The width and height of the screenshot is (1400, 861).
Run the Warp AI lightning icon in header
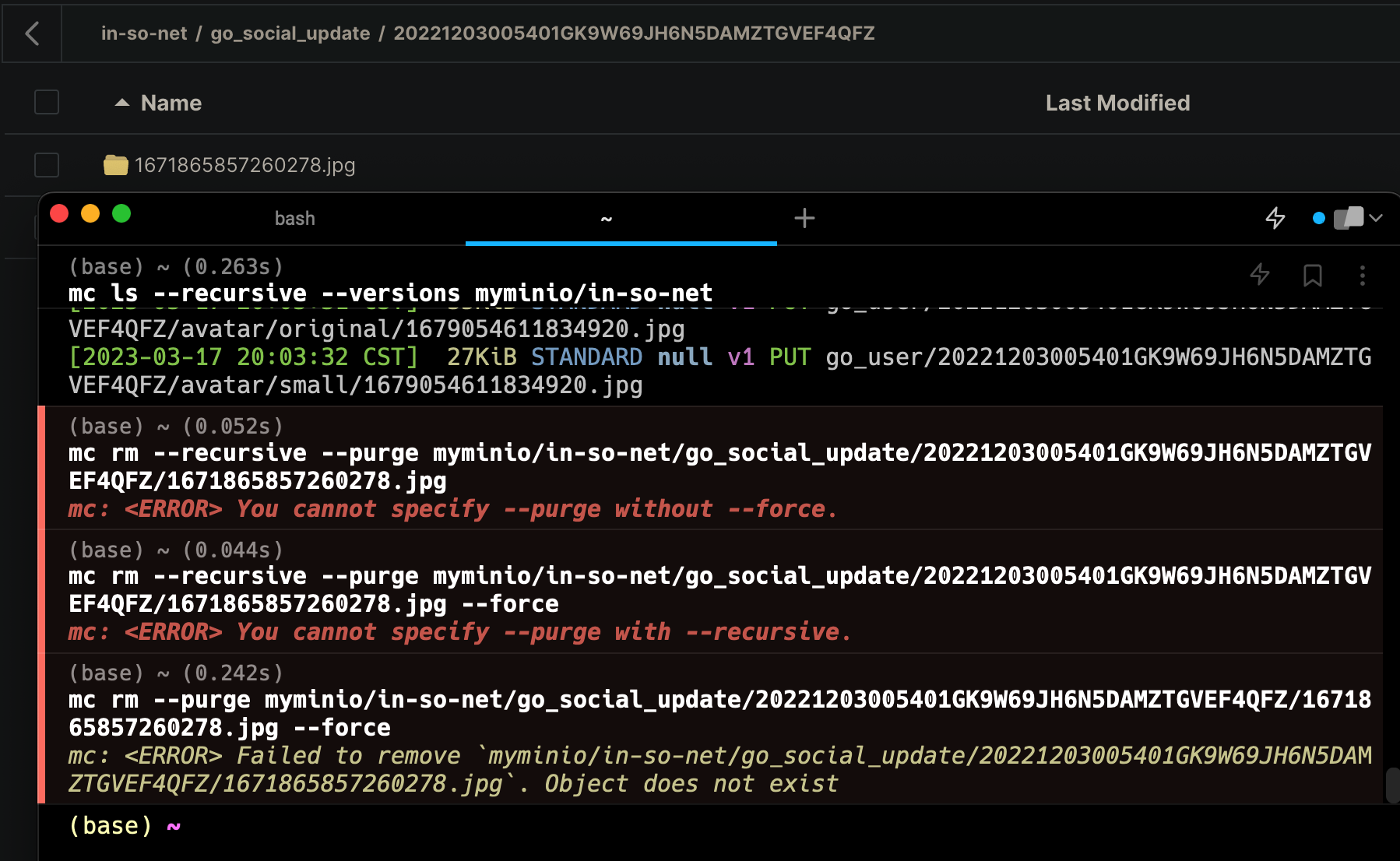[x=1276, y=219]
